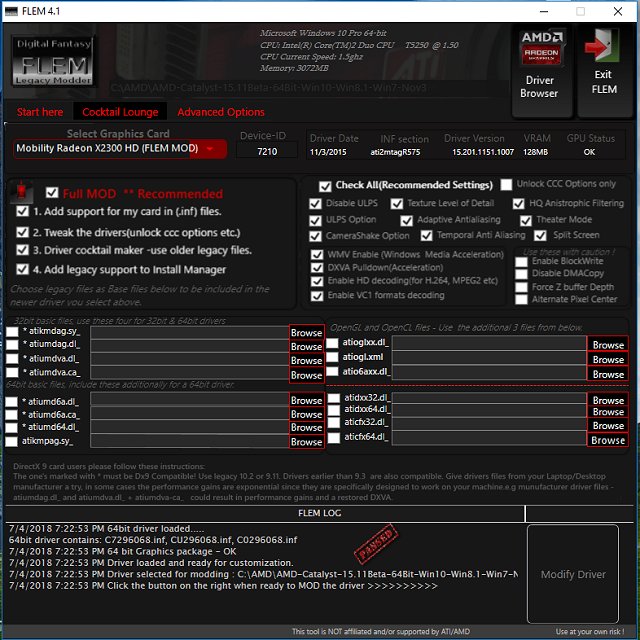
Task: Check the aticfx32.dl_ file checkbox
Action: (333, 422)
